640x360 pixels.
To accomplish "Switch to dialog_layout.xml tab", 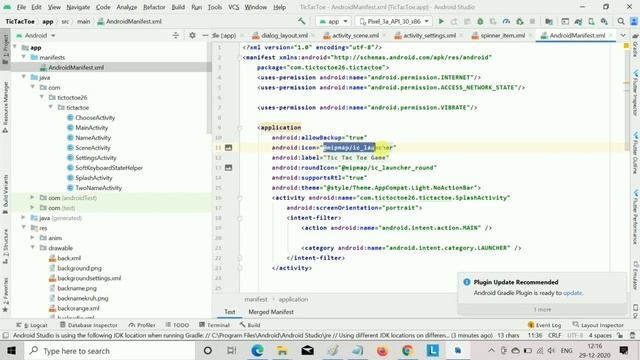I will 284,36.
